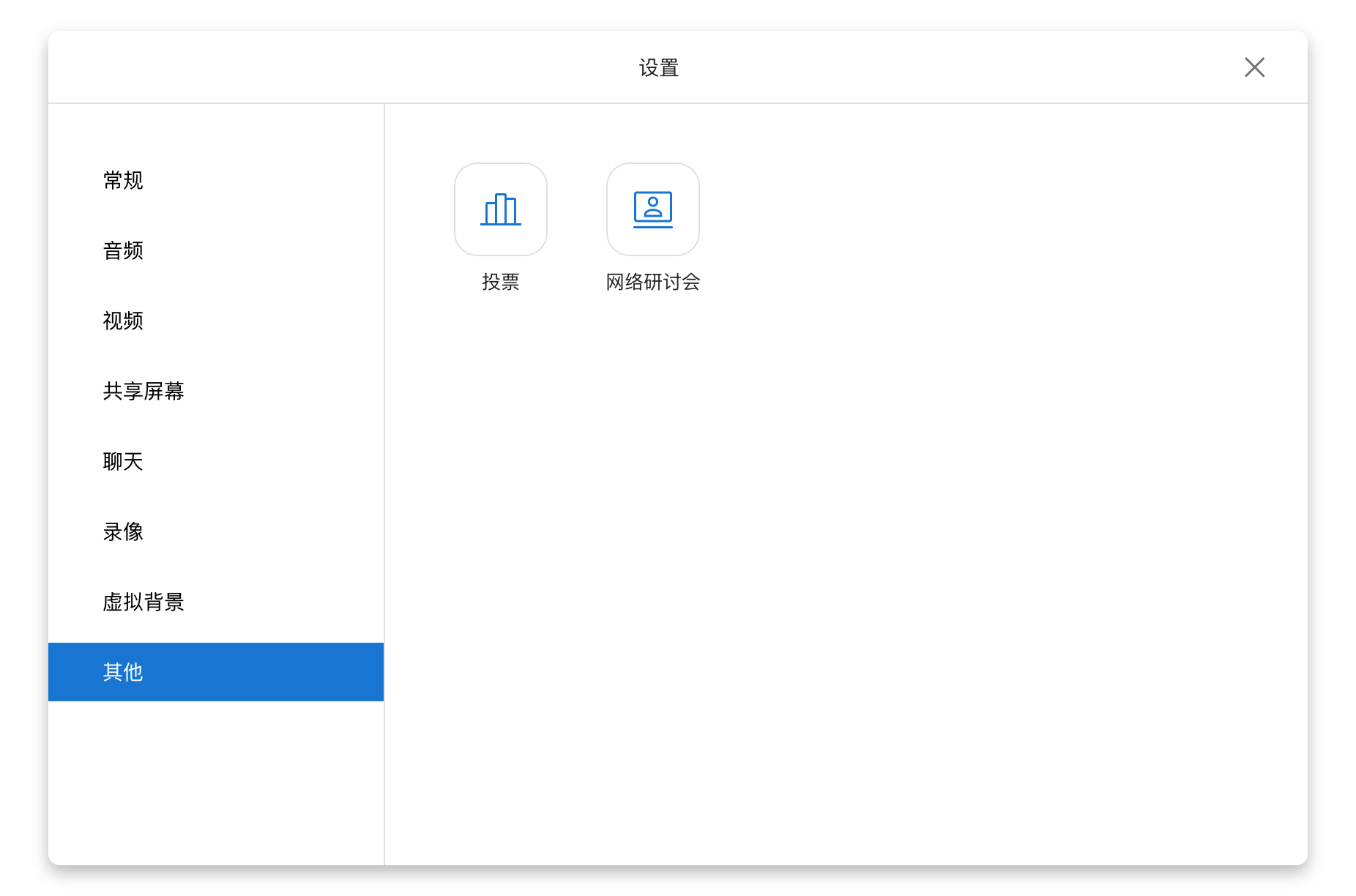
Task: Close the 设置 dialog with the X
Action: coord(1254,67)
